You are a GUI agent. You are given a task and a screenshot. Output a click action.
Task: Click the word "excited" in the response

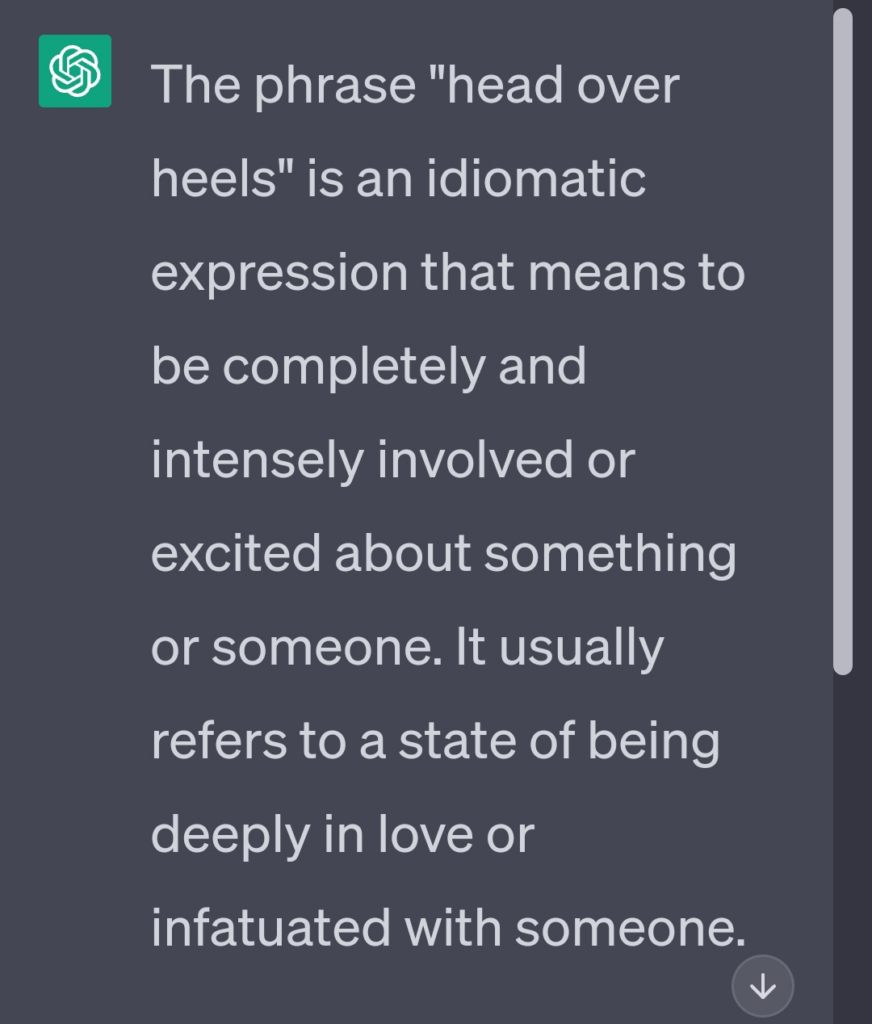point(235,555)
